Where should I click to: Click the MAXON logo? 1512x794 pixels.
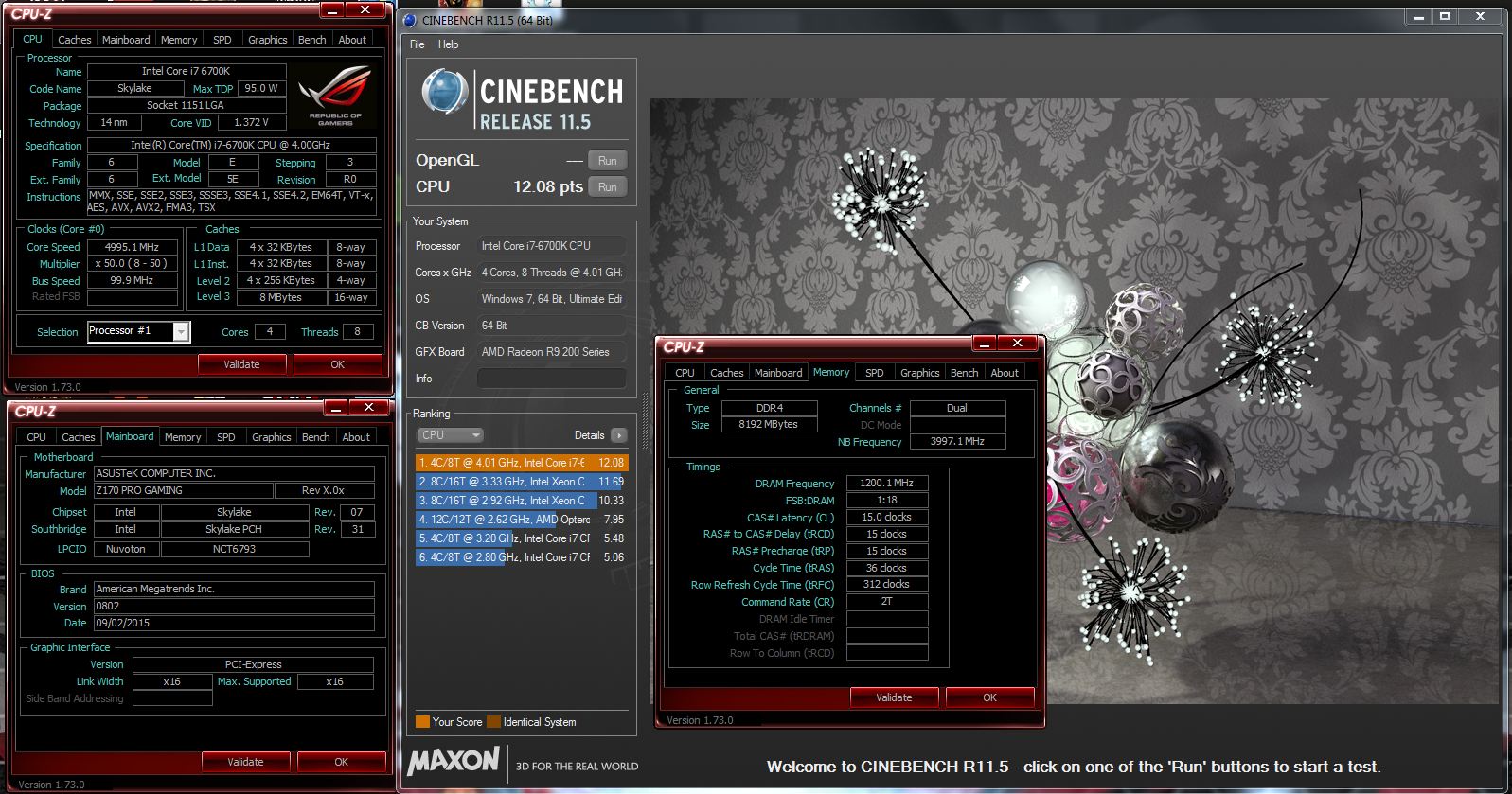click(x=454, y=760)
